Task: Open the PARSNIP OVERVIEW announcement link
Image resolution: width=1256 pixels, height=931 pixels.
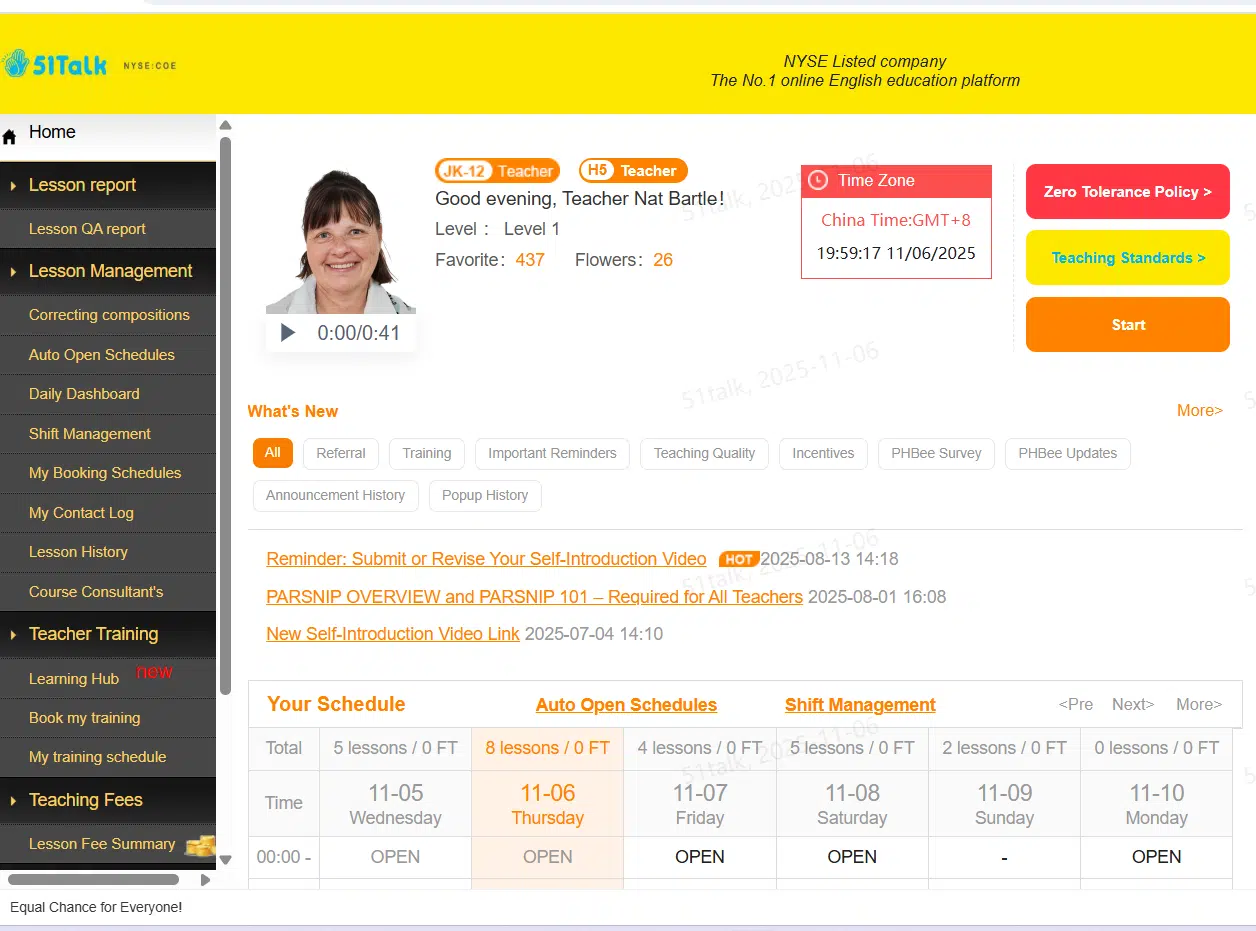Action: (x=534, y=597)
